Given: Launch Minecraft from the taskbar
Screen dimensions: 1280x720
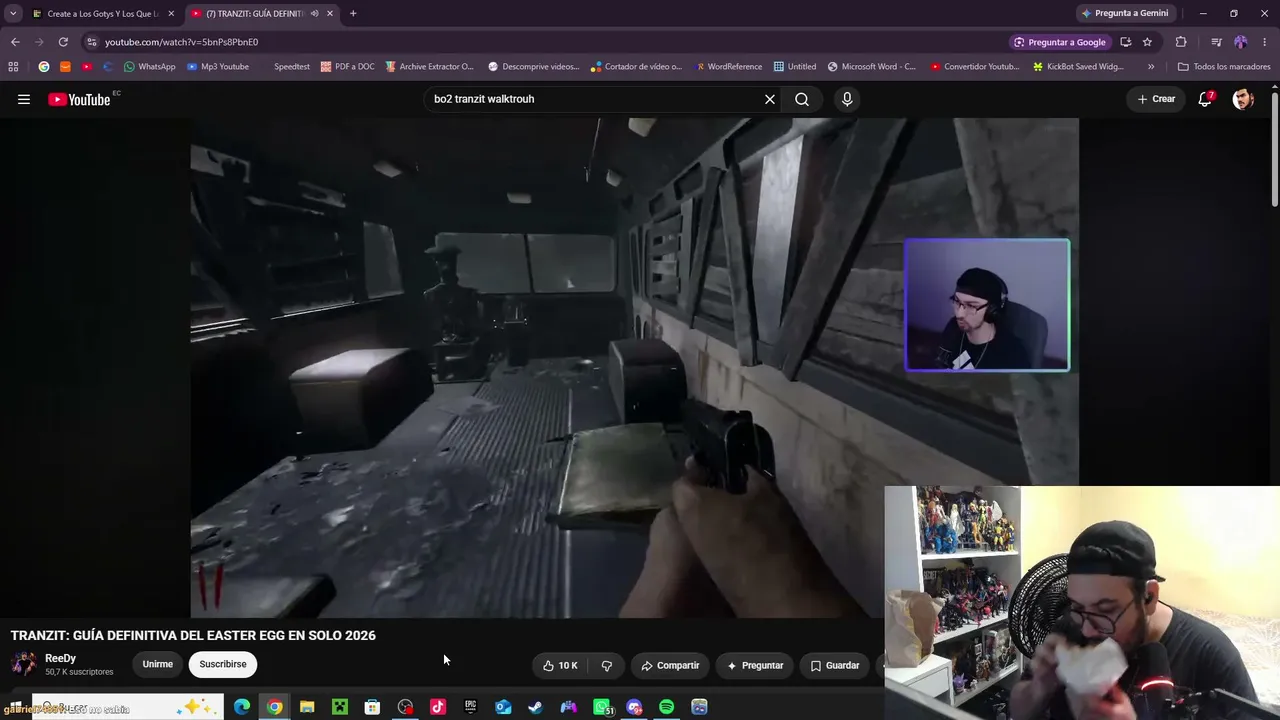Looking at the screenshot, I should point(340,707).
